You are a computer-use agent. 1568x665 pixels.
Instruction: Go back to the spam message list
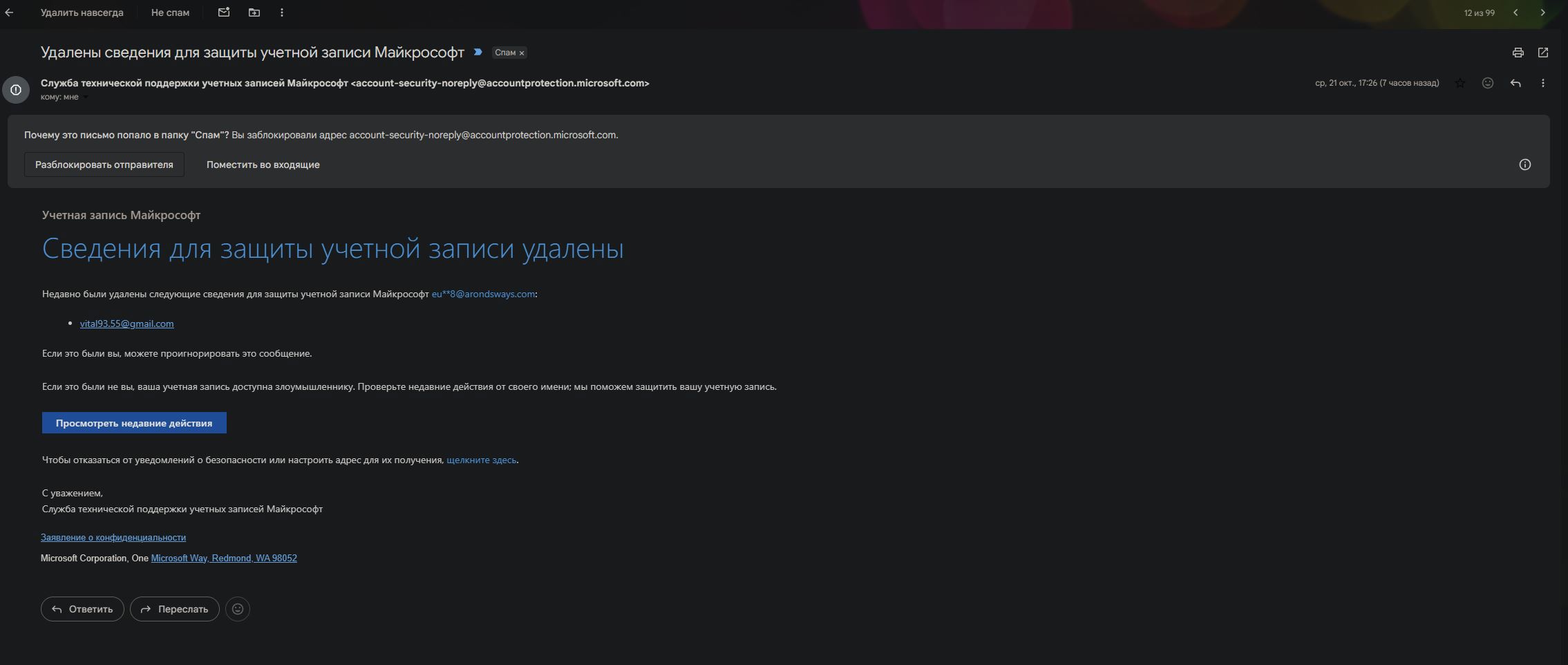[x=9, y=12]
